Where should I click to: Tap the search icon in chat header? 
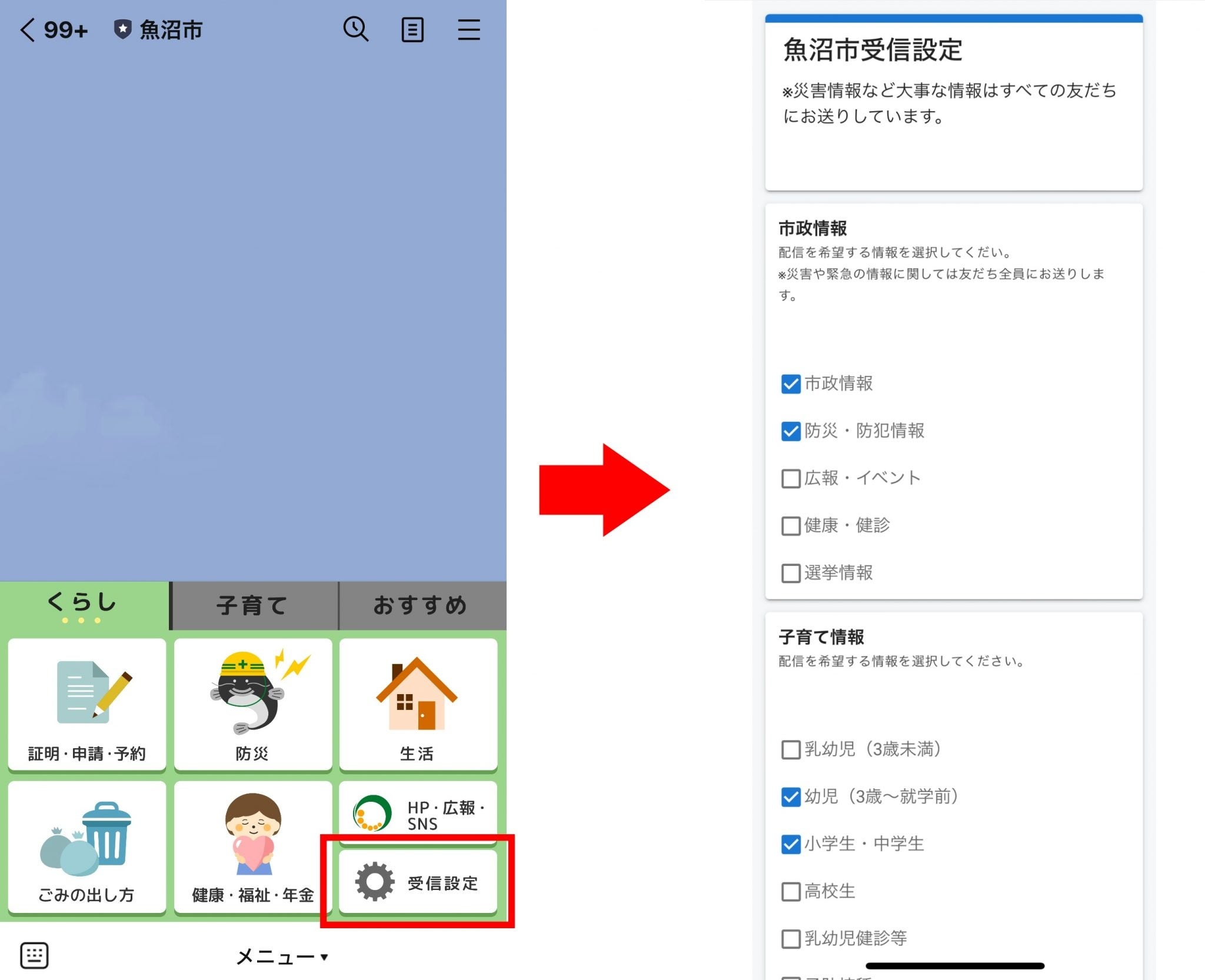(356, 29)
